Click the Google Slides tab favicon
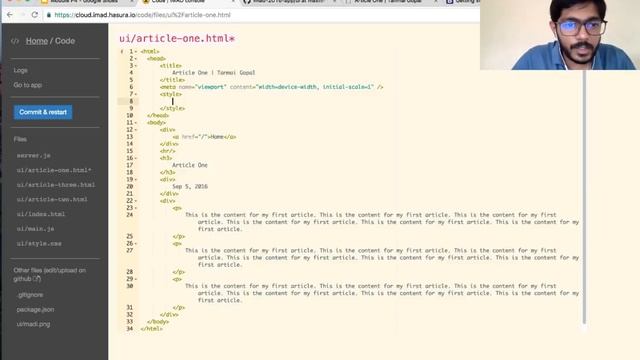This screenshot has width=640, height=360. coord(44,2)
